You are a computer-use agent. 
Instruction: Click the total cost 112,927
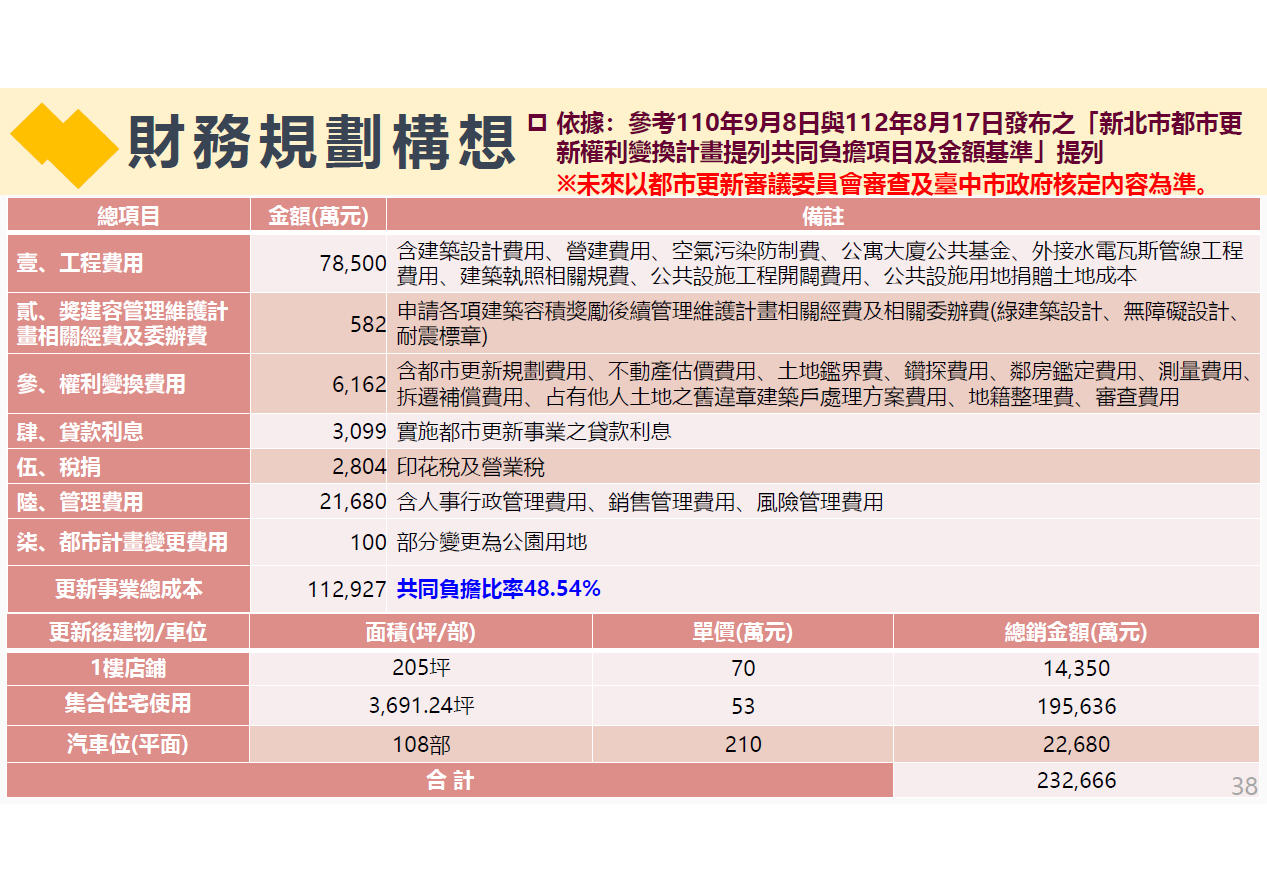pyautogui.click(x=347, y=590)
